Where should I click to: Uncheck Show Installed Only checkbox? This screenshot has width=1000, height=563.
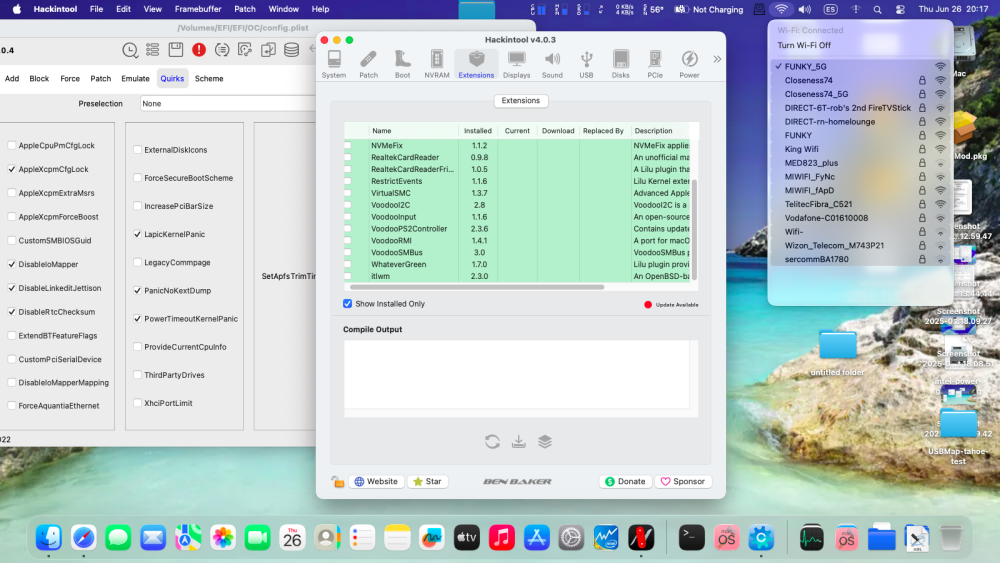point(348,303)
